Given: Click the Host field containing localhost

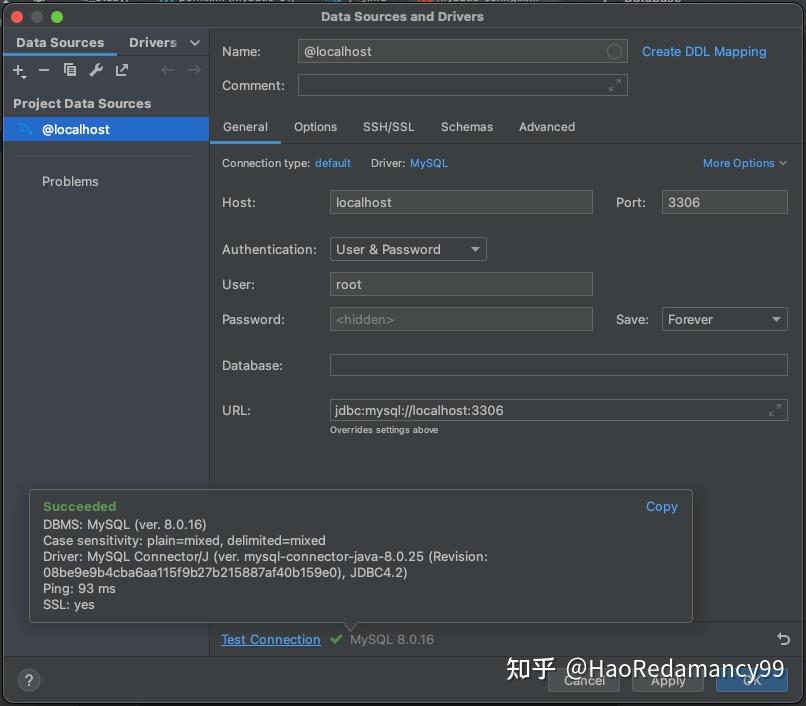Looking at the screenshot, I should click(461, 202).
